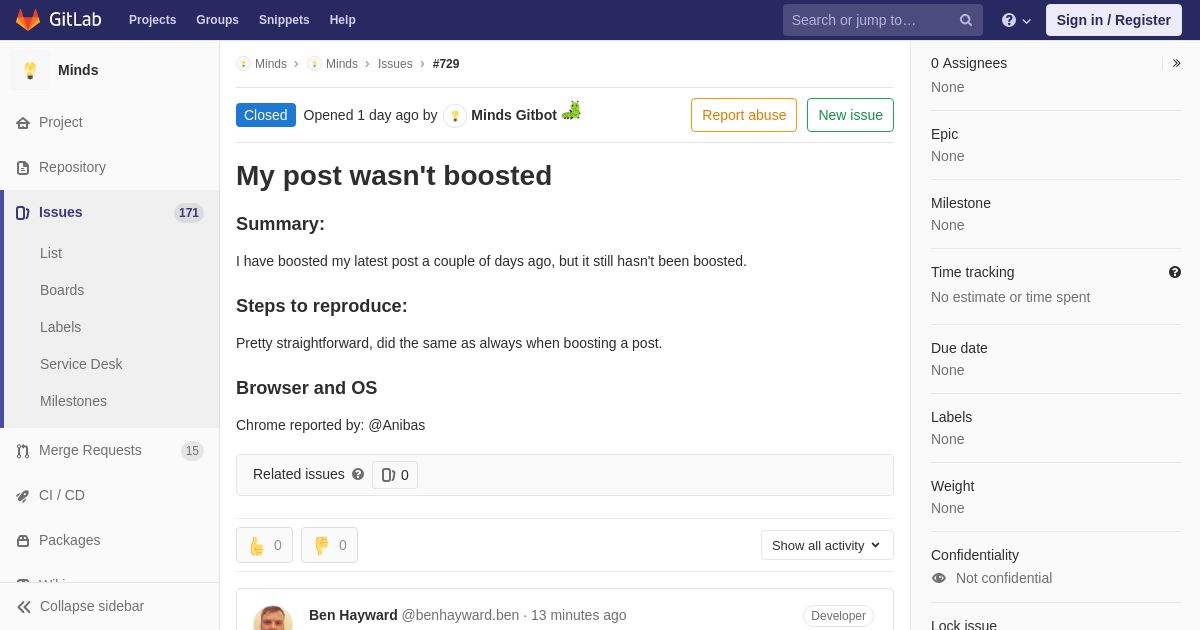The height and width of the screenshot is (630, 1200).
Task: Click the issue title My post wasn't boosted
Action: click(394, 176)
